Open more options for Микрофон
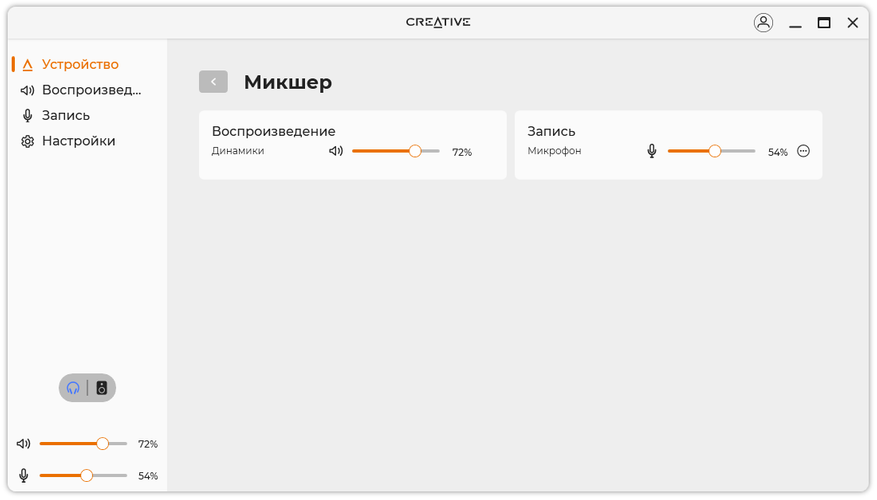The image size is (877, 500). 803,151
